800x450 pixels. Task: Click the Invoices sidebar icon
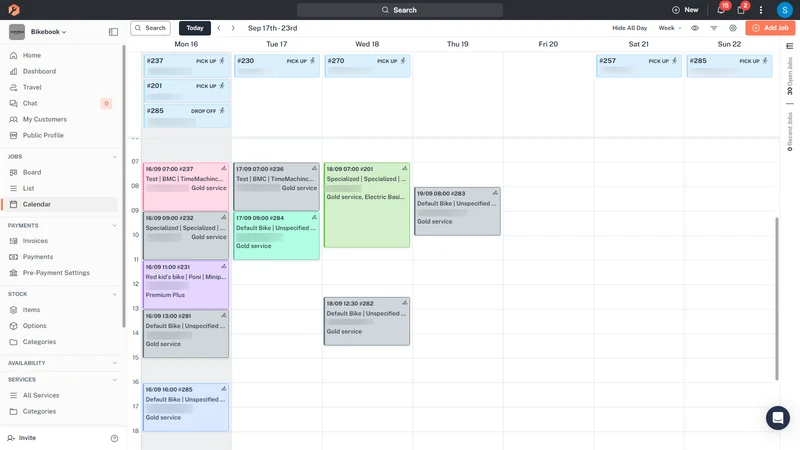tap(13, 241)
